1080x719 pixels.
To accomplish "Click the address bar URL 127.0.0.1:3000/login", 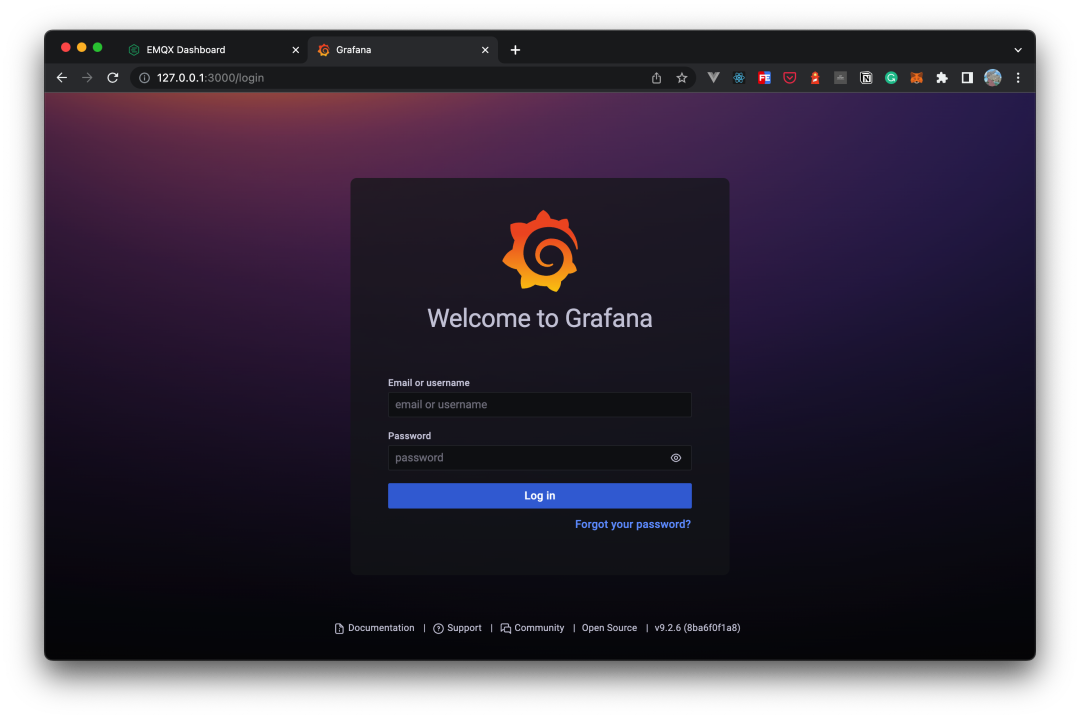I will click(210, 78).
